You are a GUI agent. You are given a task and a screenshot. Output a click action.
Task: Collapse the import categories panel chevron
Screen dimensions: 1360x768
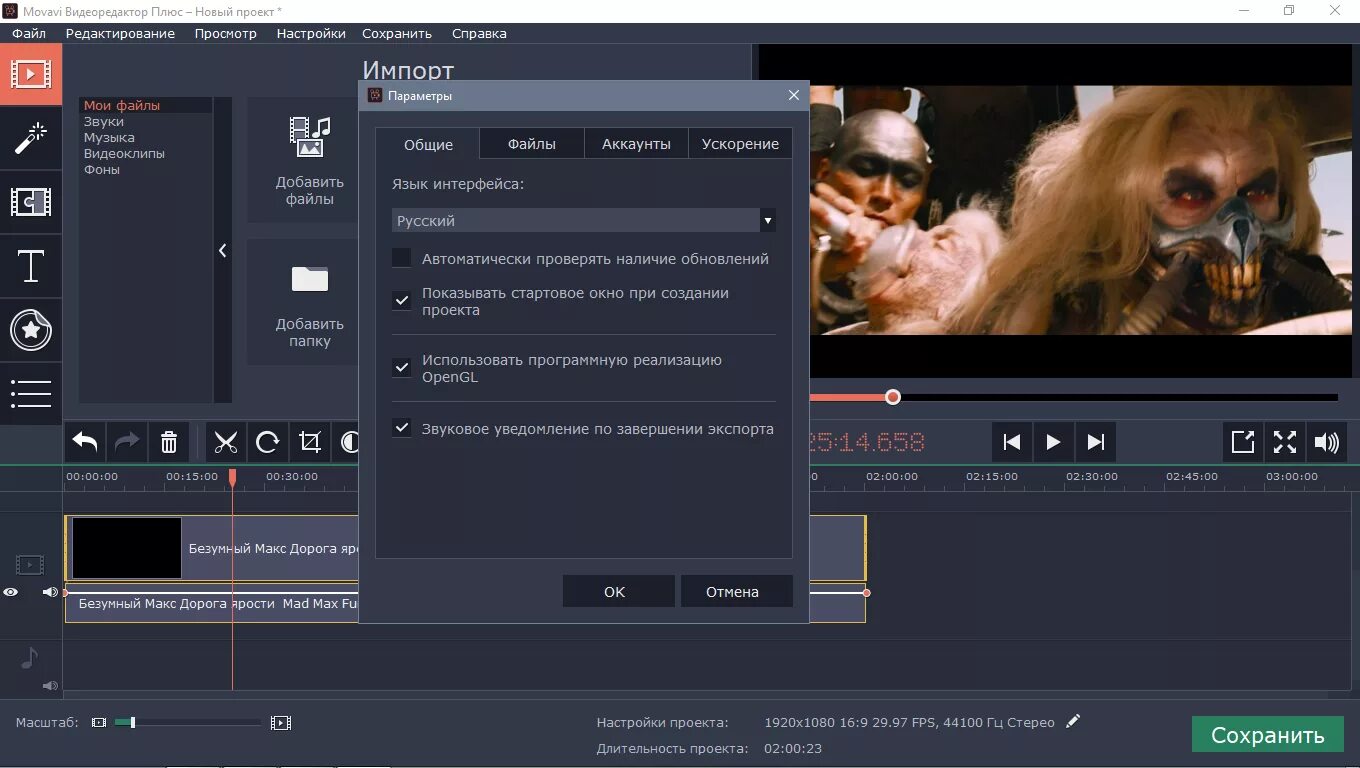pos(222,251)
